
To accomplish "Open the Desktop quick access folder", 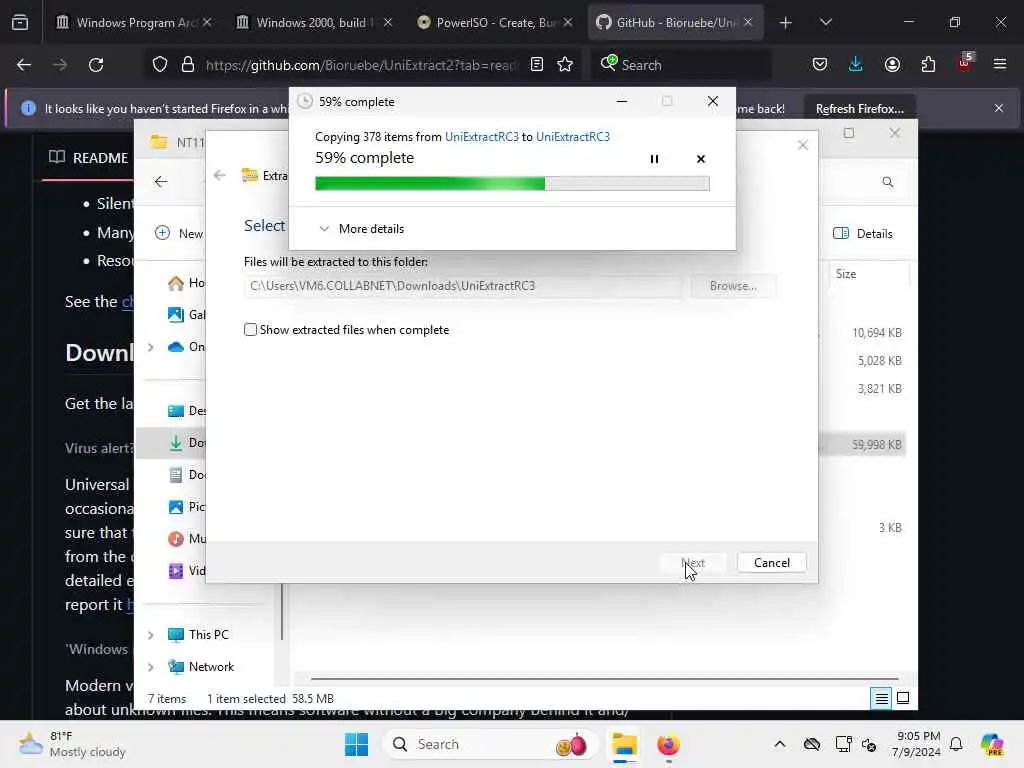I will tap(186, 411).
